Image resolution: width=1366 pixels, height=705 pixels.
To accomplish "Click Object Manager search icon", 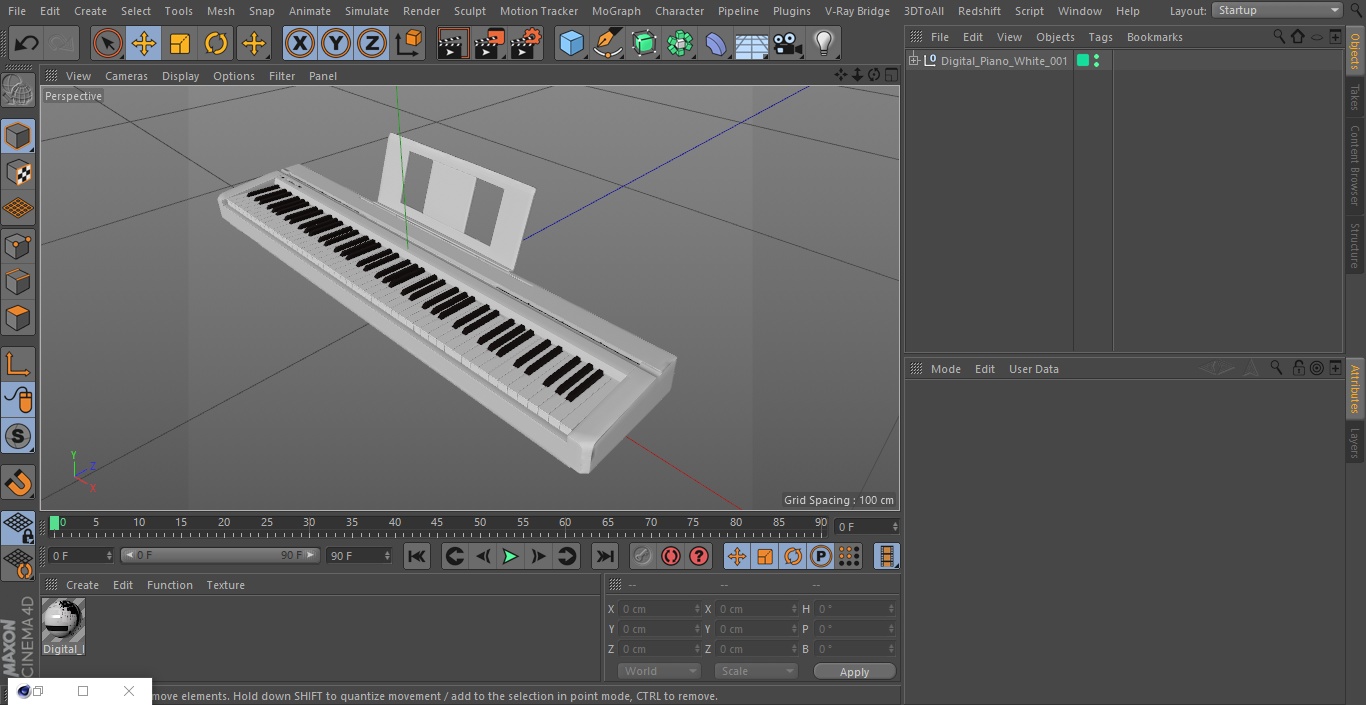I will pos(1278,36).
